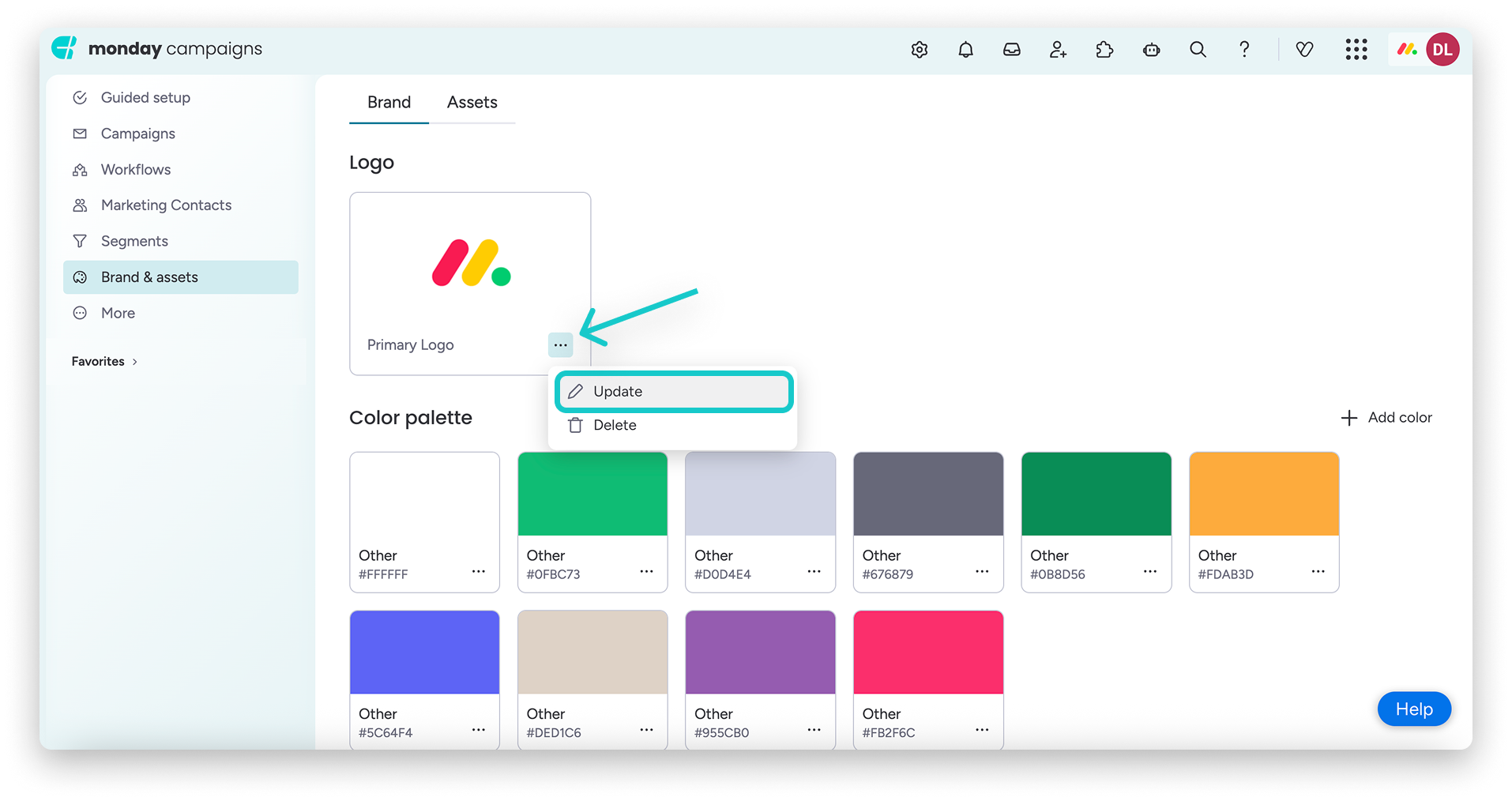The image size is (1512, 801).
Task: Click the invite members icon
Action: (1059, 50)
